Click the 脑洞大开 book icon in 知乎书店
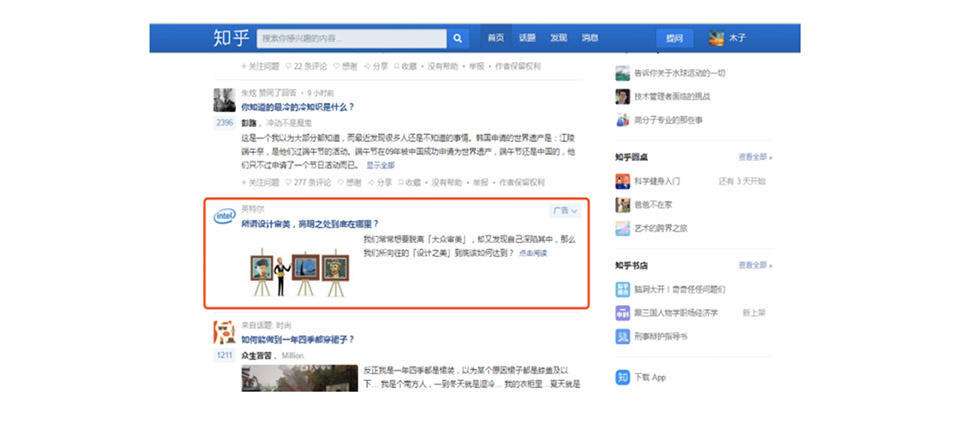Viewport: 960px width, 444px height. (x=622, y=289)
